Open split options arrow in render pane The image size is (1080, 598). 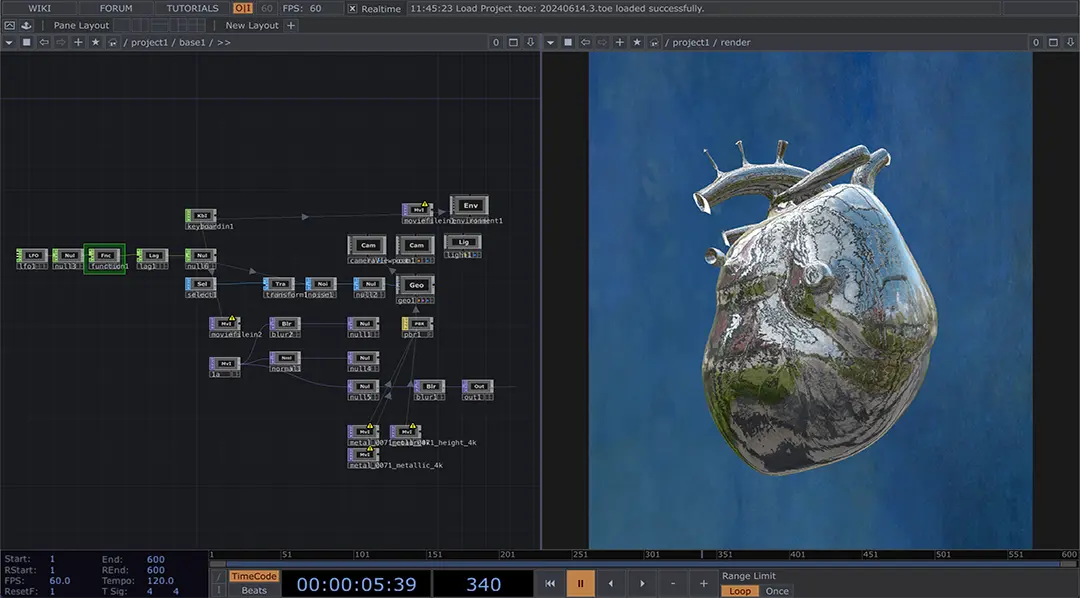pyautogui.click(x=1070, y=42)
